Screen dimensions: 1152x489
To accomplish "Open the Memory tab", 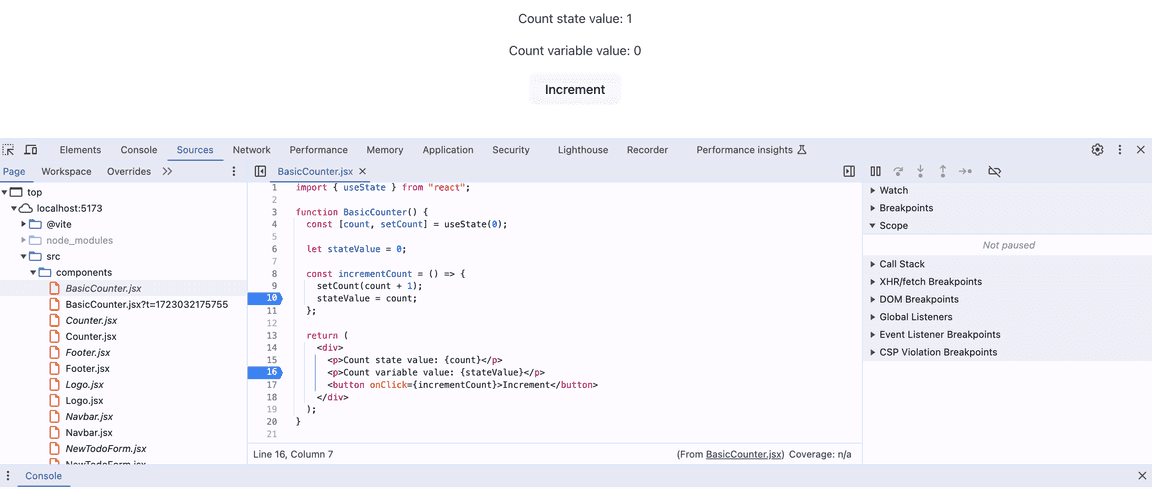I will click(x=385, y=150).
